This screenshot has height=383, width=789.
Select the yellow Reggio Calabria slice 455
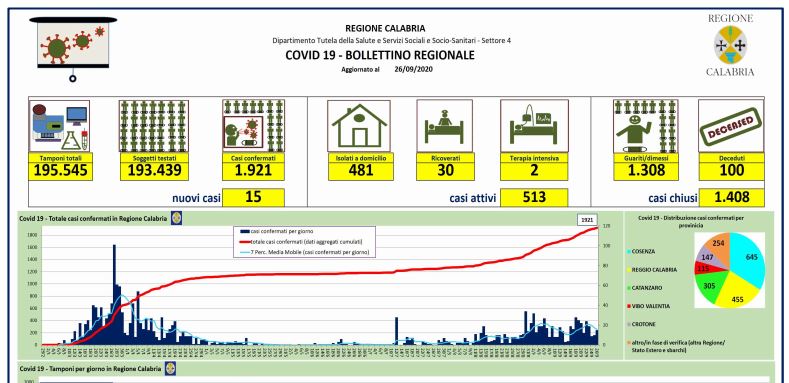(735, 293)
